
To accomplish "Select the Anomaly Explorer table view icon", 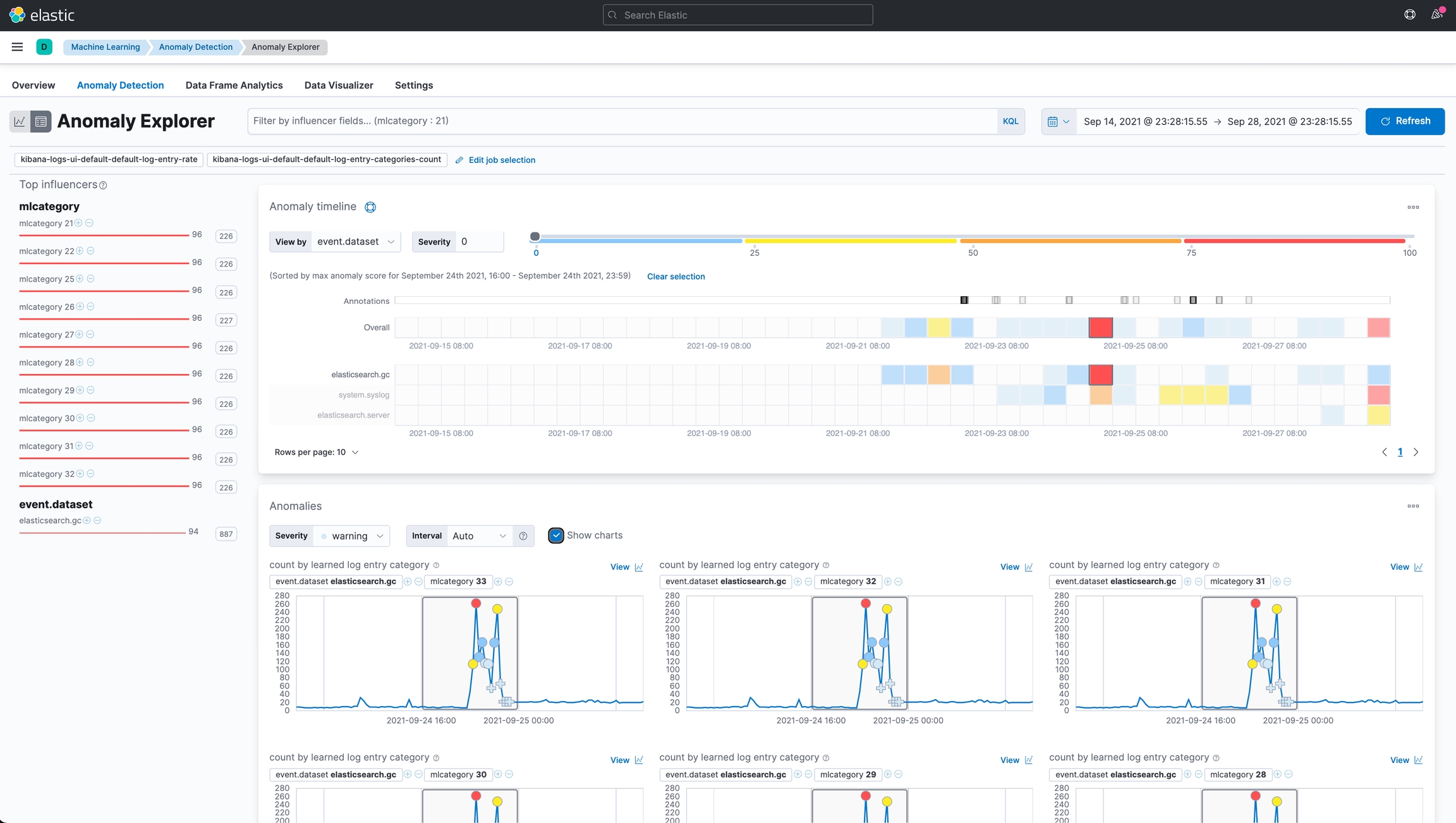I will 41,121.
